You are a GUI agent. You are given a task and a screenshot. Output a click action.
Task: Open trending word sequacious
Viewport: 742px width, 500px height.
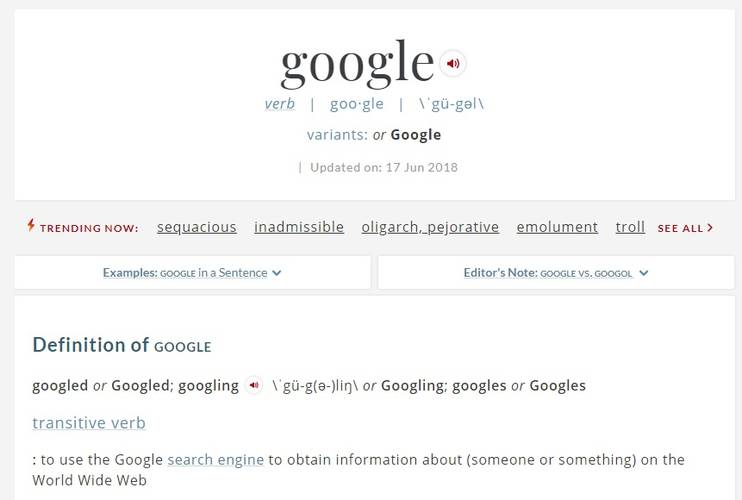coord(197,227)
